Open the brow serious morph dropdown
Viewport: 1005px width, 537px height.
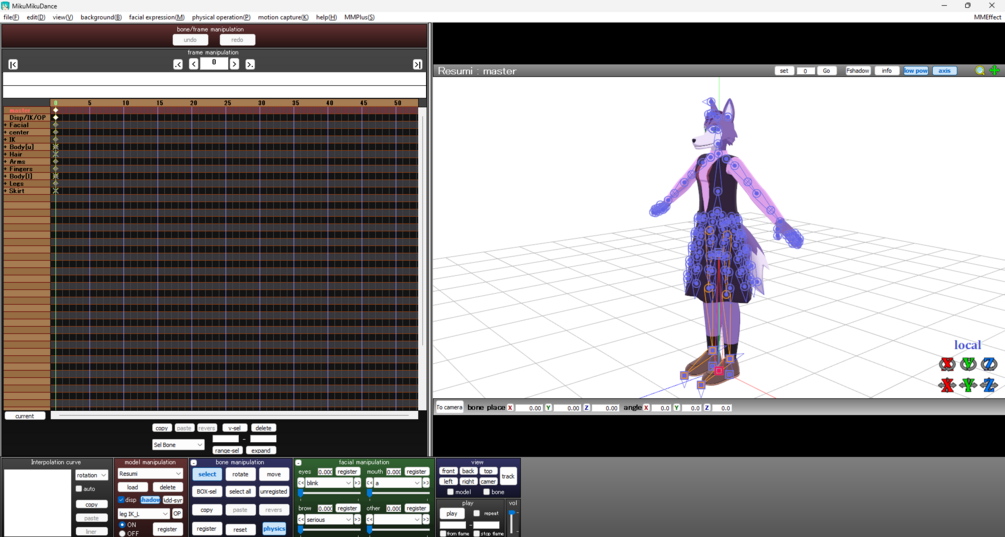(x=329, y=520)
